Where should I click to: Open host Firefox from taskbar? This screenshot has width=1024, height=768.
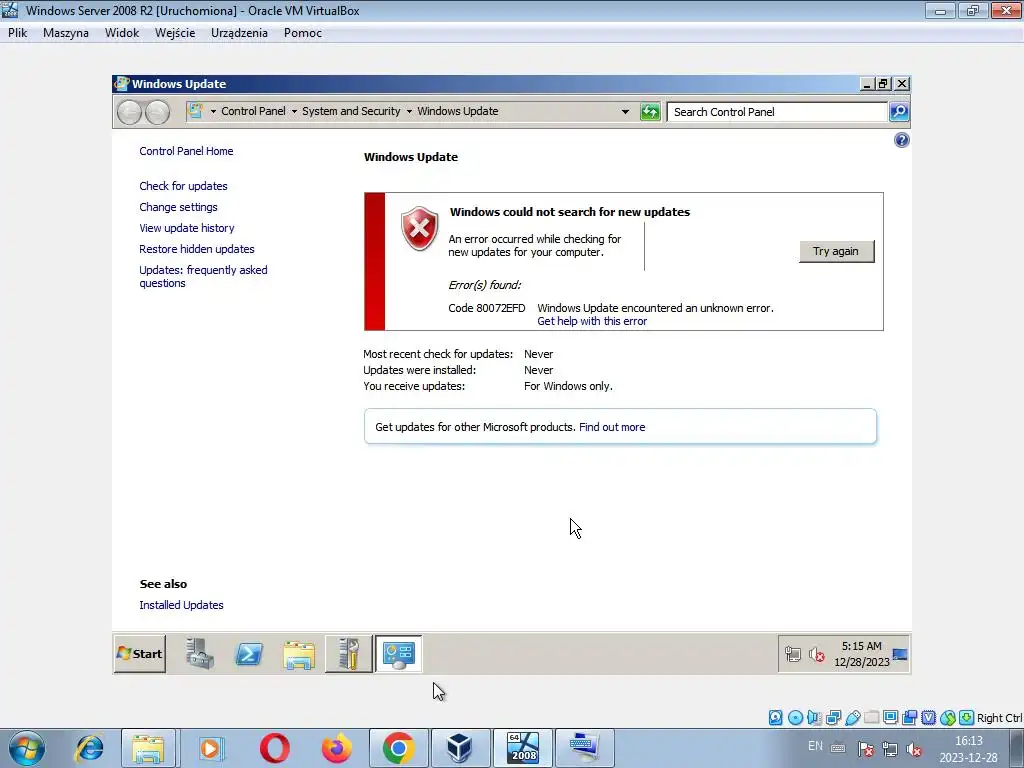(x=337, y=748)
